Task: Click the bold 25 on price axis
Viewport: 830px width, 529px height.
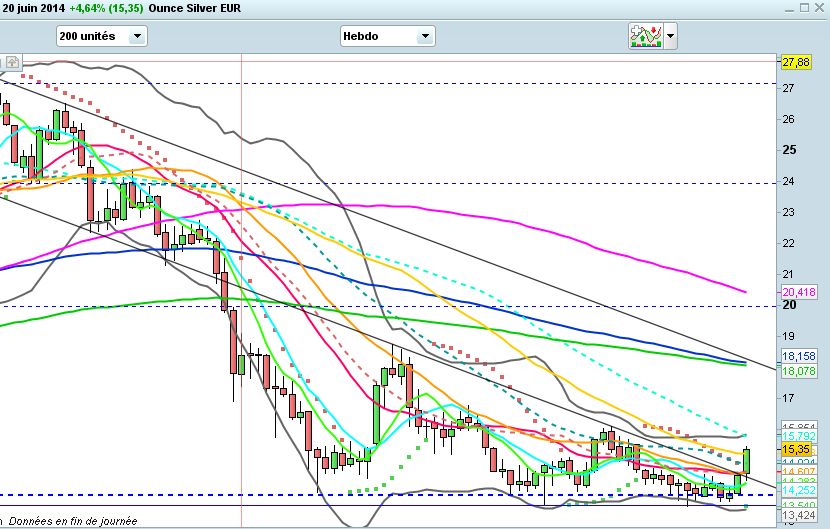Action: pos(789,150)
